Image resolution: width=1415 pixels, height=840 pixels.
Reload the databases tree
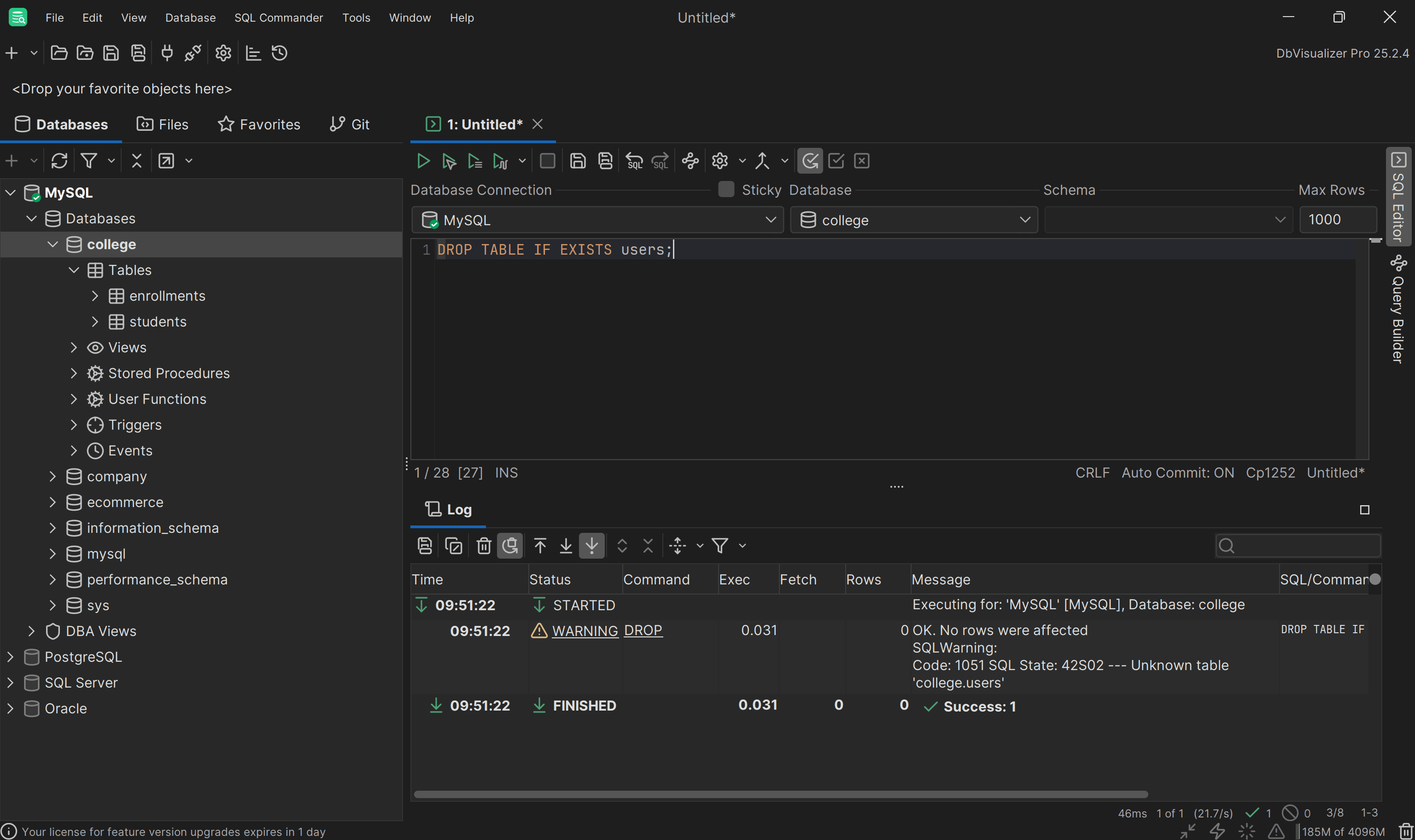[59, 161]
